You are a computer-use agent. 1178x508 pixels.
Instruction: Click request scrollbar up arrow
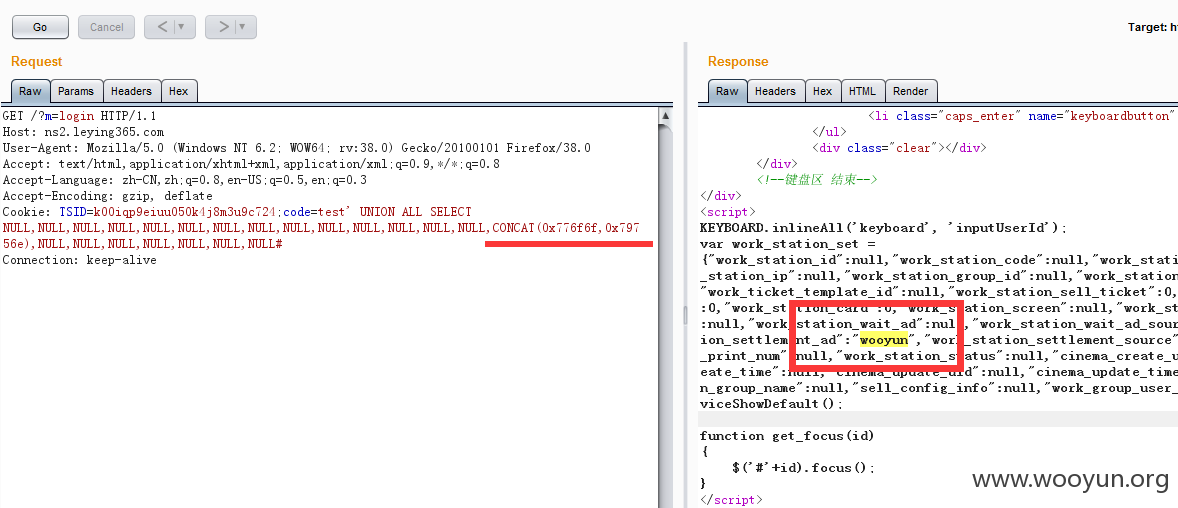point(666,116)
